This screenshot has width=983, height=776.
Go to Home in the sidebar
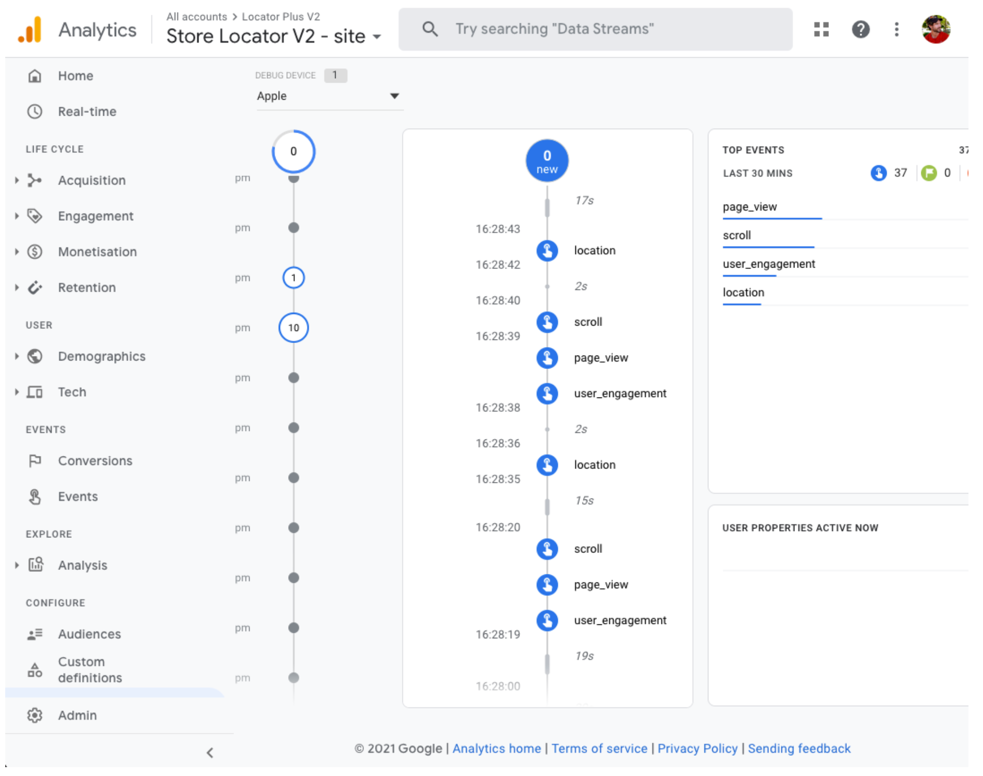[75, 76]
